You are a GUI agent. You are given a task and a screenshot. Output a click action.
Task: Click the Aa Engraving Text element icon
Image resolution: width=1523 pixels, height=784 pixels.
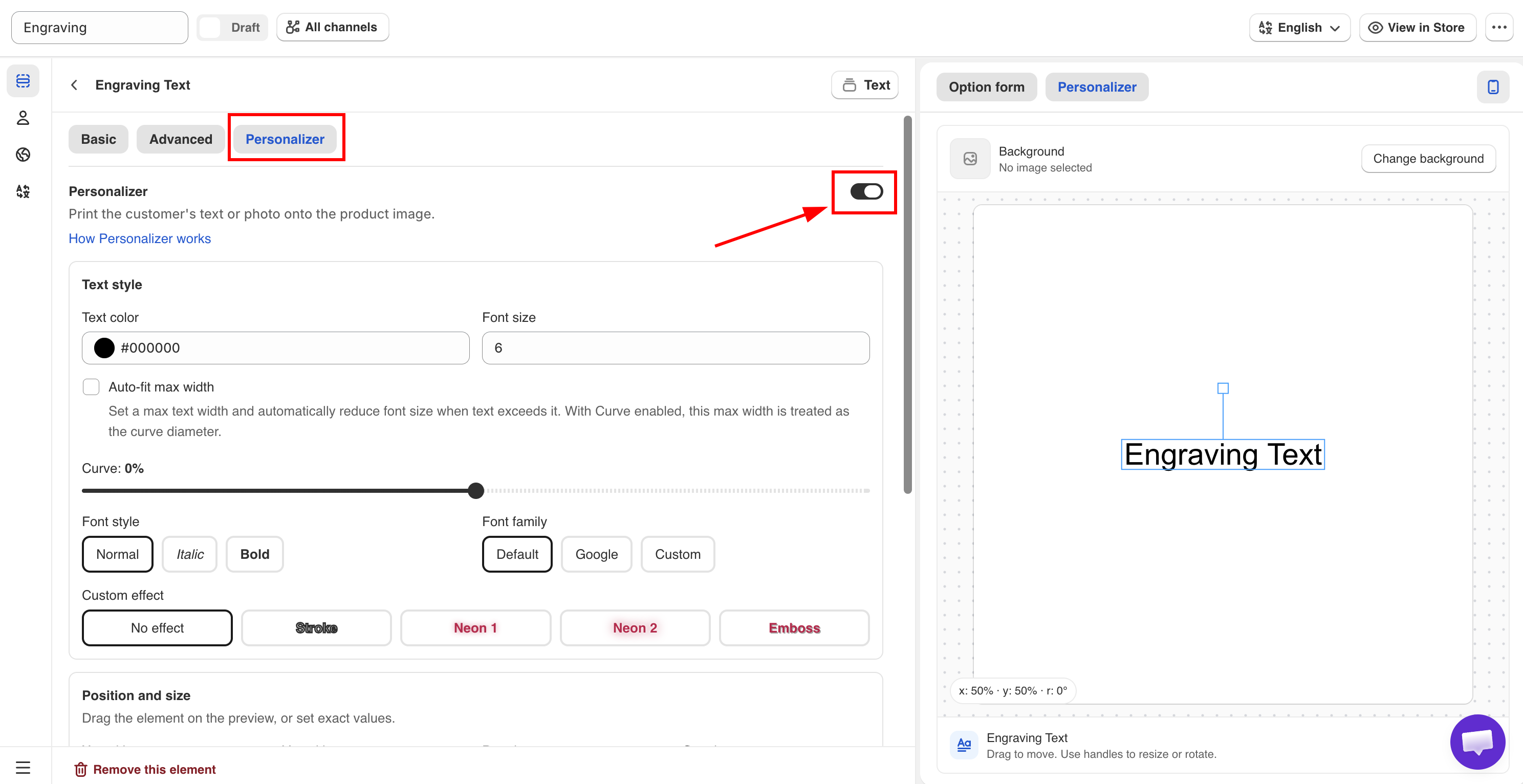[964, 745]
